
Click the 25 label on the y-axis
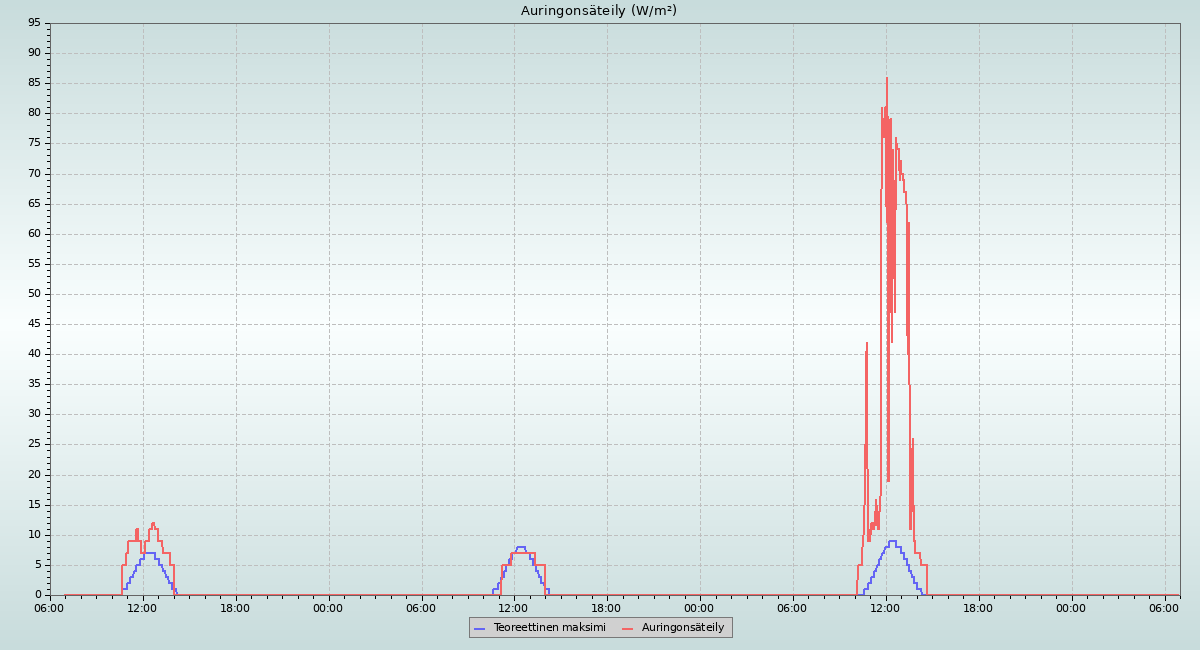click(34, 444)
